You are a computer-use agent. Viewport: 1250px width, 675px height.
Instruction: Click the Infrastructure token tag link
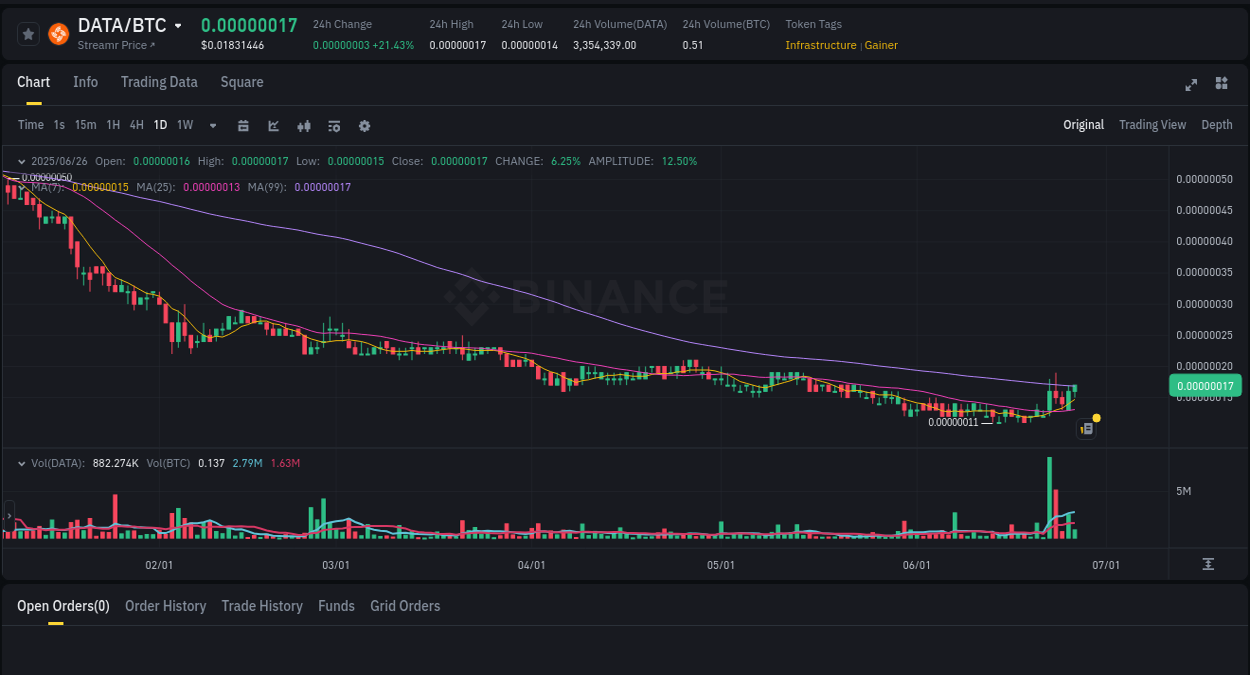click(821, 45)
